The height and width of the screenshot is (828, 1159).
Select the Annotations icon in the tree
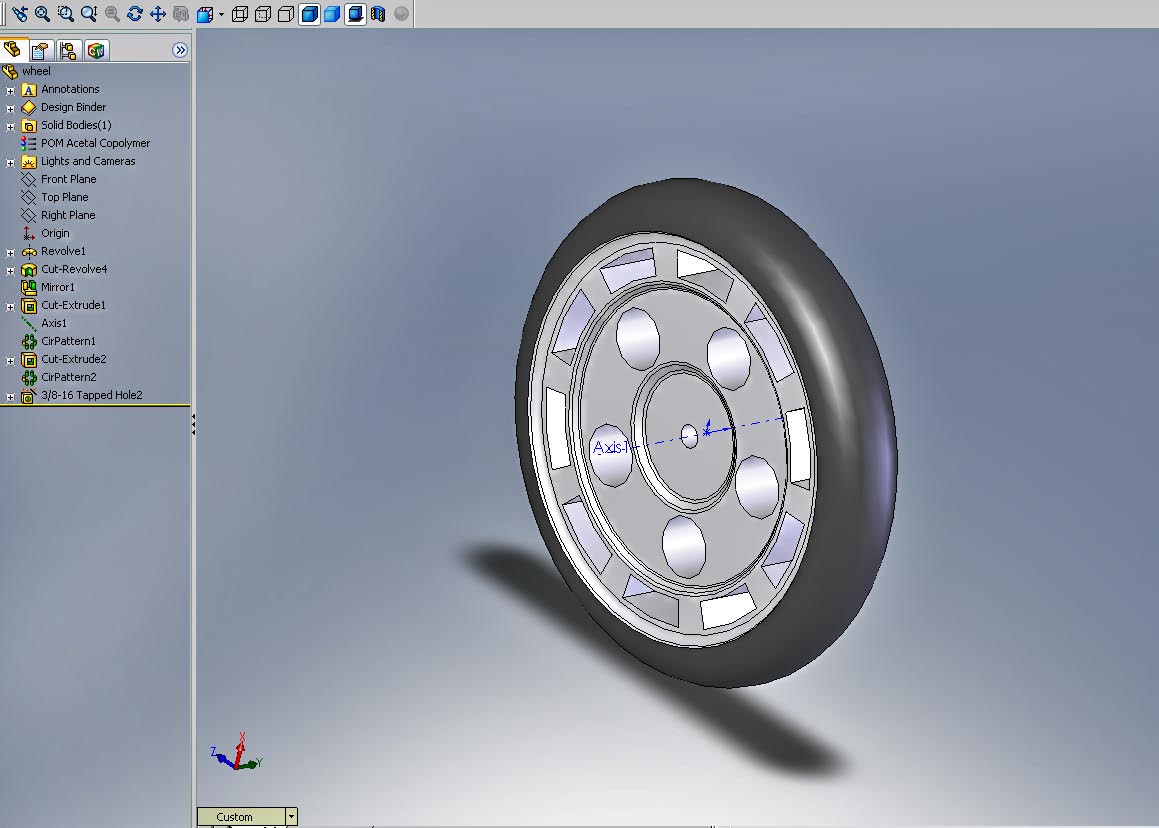pyautogui.click(x=29, y=89)
